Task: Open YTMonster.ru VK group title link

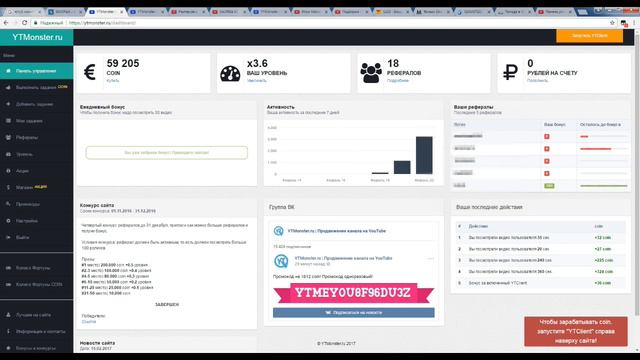Action: tap(337, 231)
